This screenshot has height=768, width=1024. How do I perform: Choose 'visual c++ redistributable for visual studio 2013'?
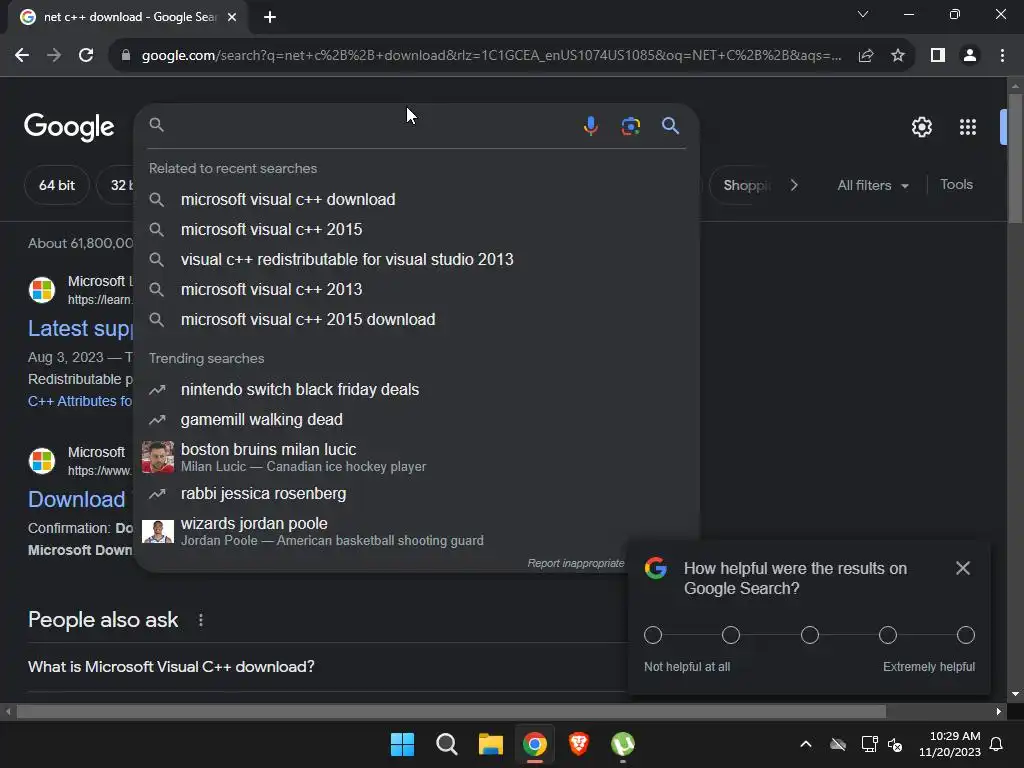tap(417, 260)
